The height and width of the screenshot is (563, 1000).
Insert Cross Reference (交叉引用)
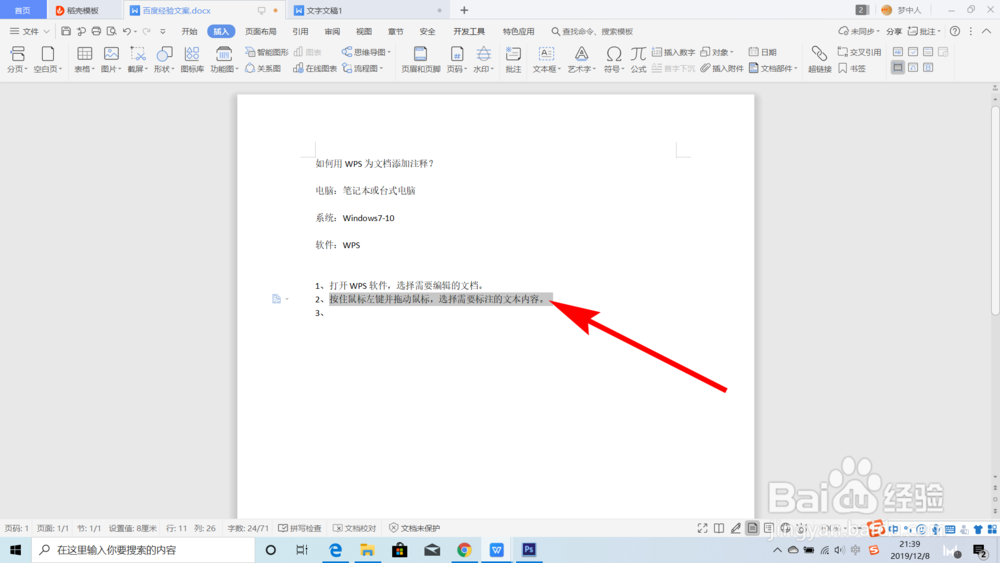pos(859,52)
